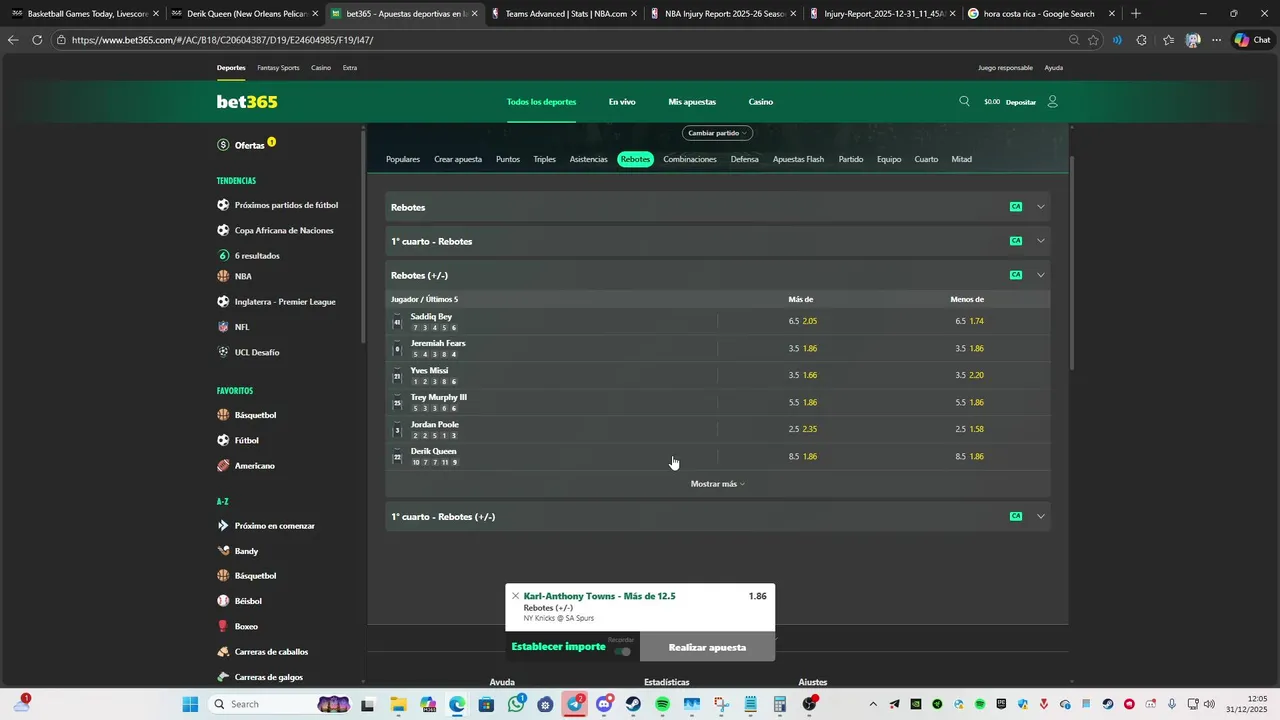
Task: Select the NFL football icon in Tendencias
Action: (223, 327)
